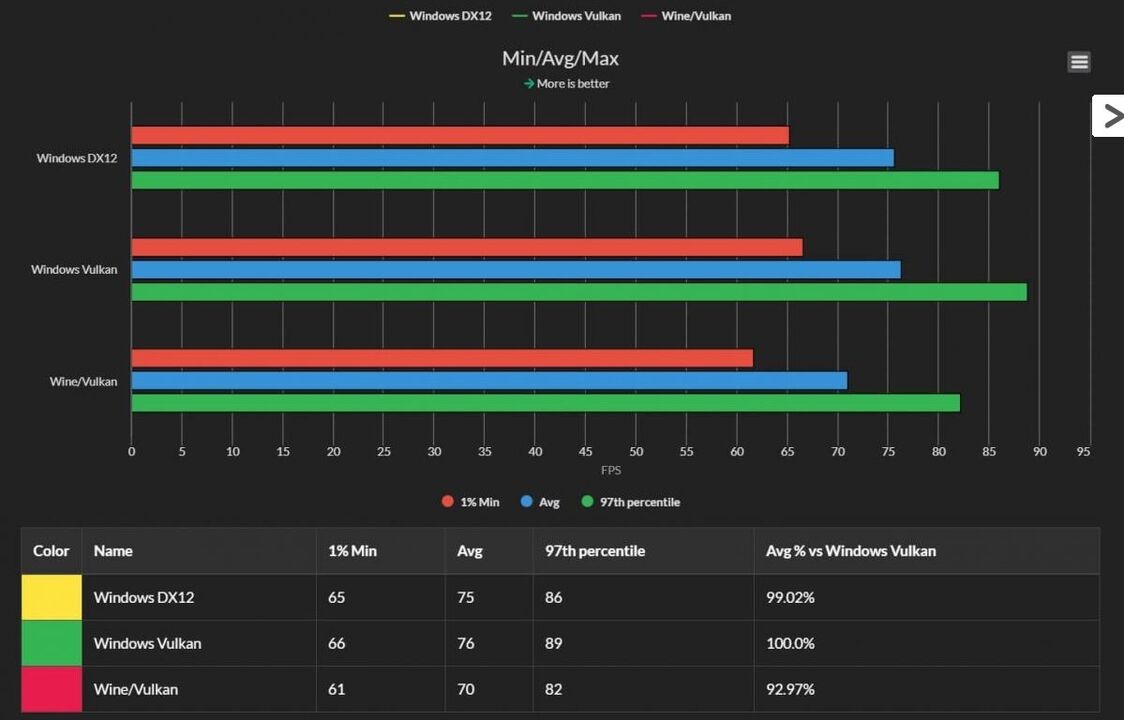
Task: Click the More is better subtitle
Action: point(566,83)
